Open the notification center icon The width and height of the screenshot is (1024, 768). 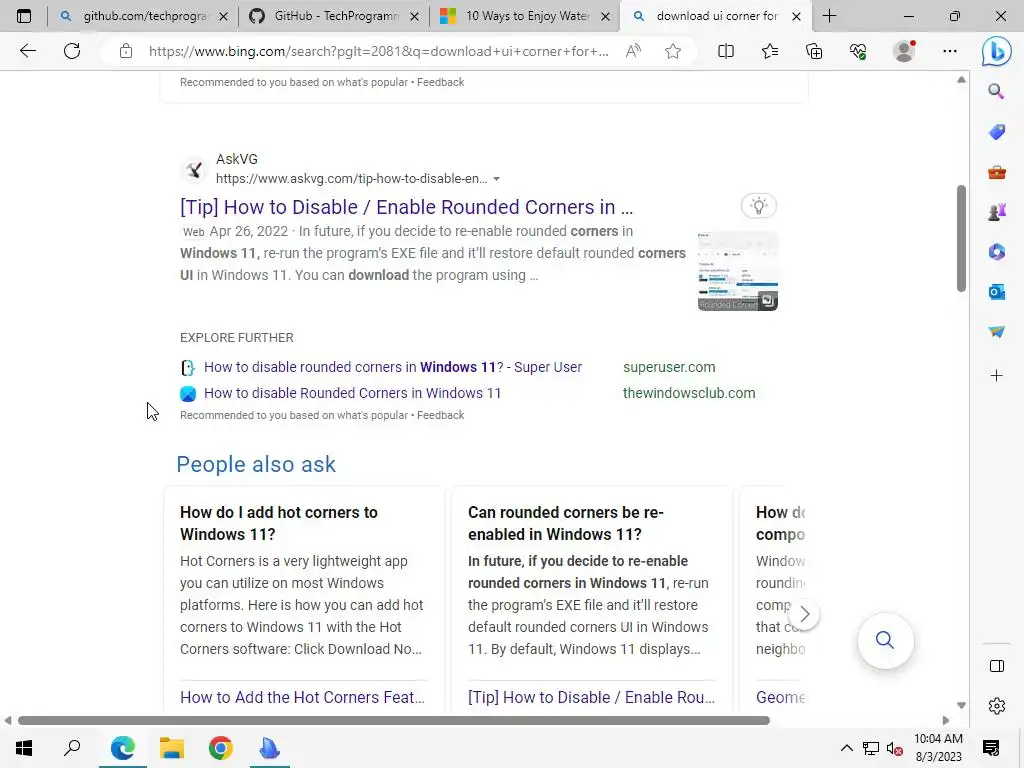point(991,748)
